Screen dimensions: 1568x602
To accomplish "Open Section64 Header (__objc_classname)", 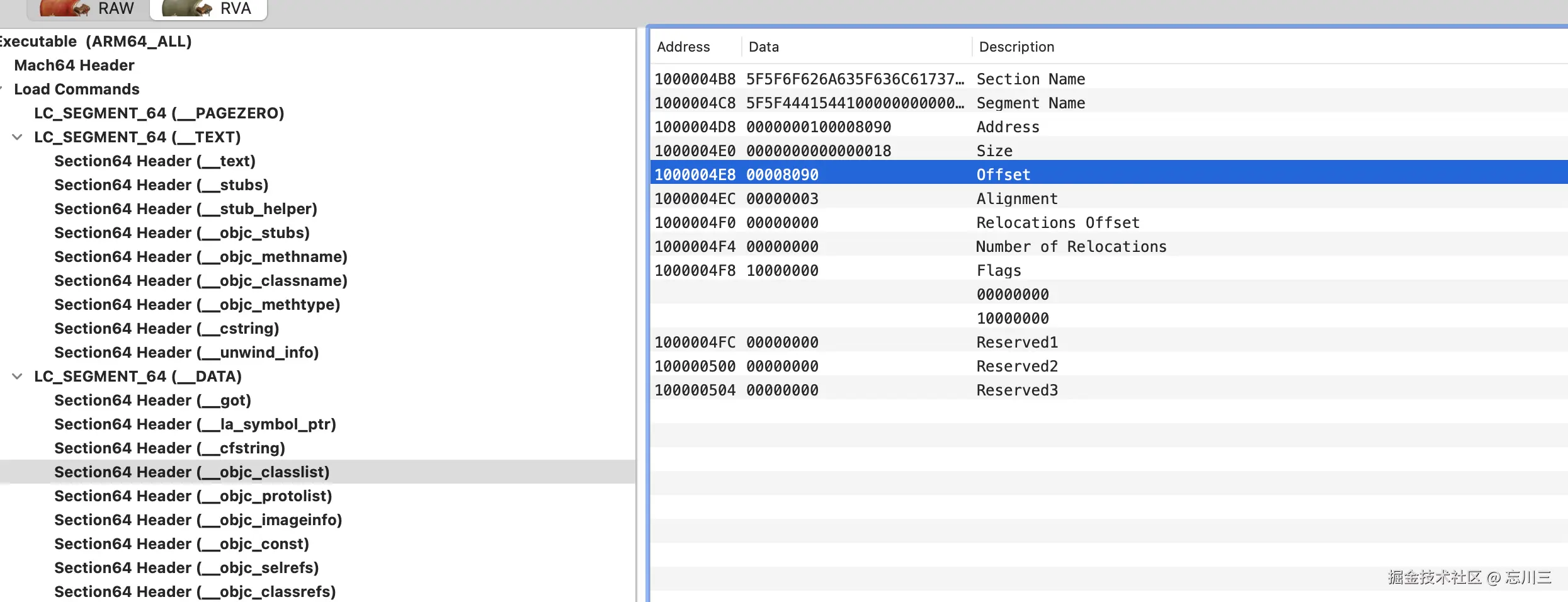I will [201, 280].
